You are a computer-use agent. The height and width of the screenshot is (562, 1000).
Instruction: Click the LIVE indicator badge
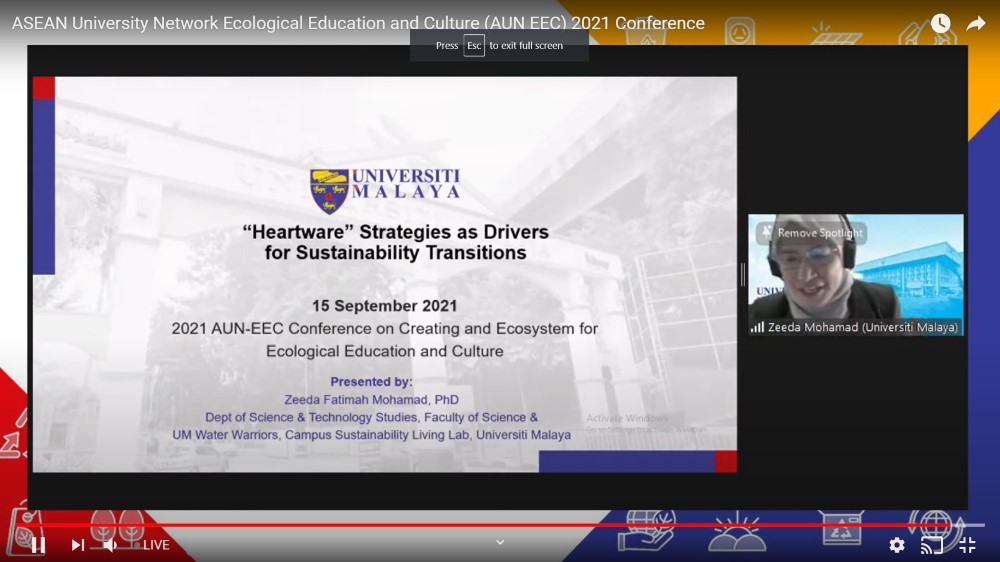click(x=155, y=545)
